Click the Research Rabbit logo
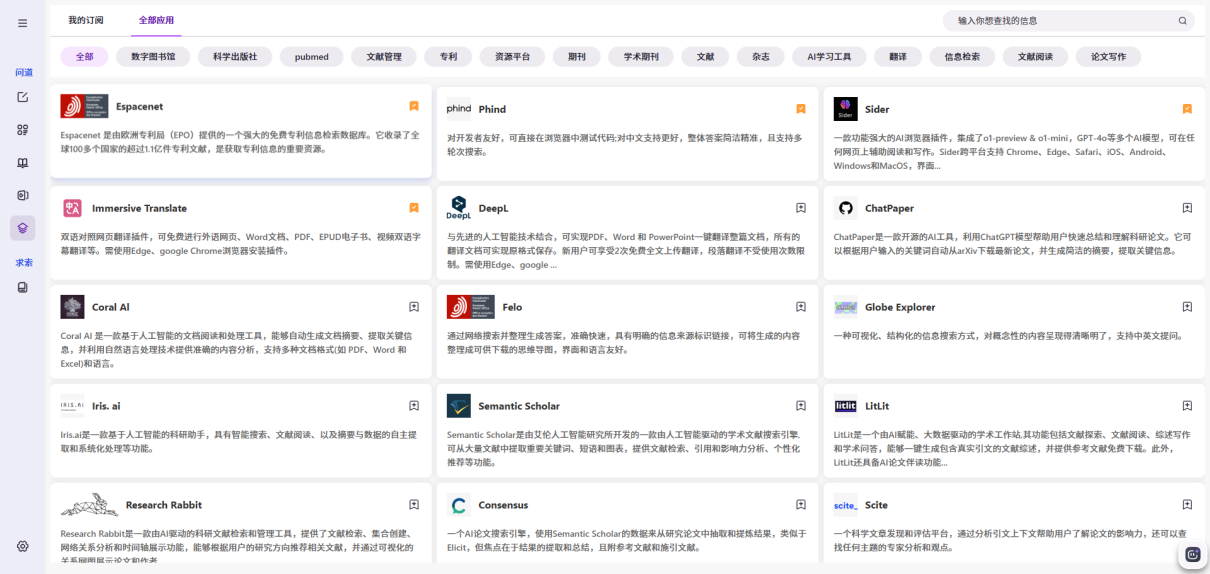1210x574 pixels. (x=89, y=505)
